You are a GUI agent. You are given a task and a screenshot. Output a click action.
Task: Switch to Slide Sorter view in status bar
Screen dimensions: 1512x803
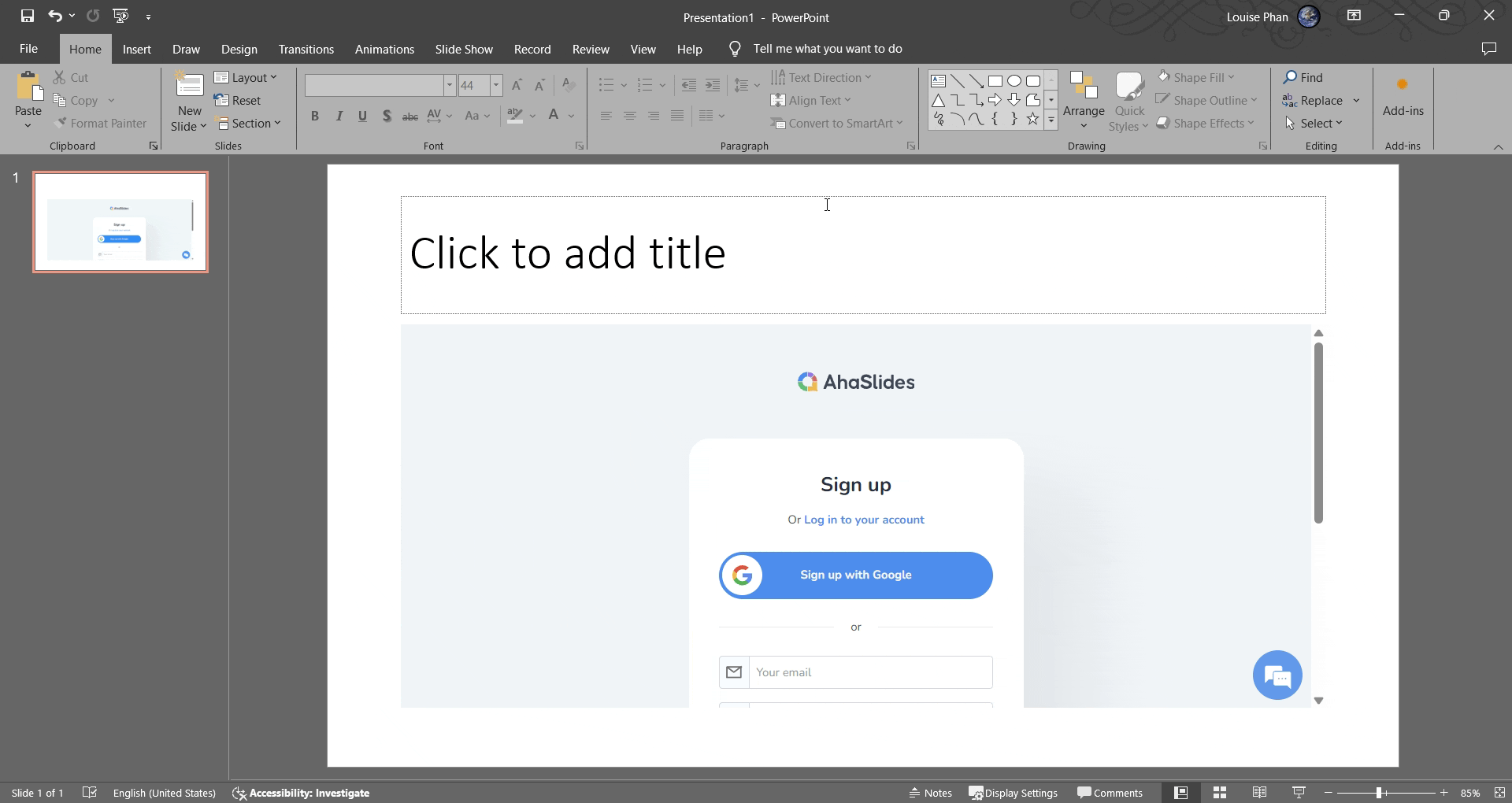coord(1220,793)
